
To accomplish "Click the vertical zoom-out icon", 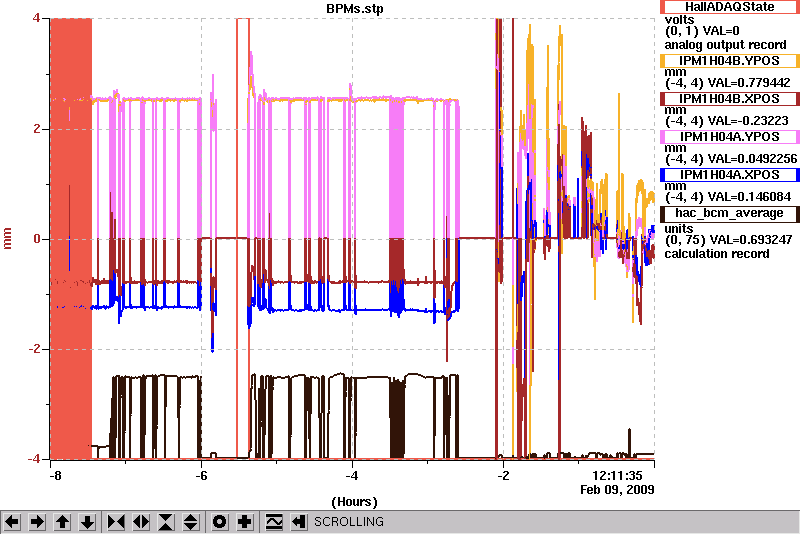I will click(190, 522).
